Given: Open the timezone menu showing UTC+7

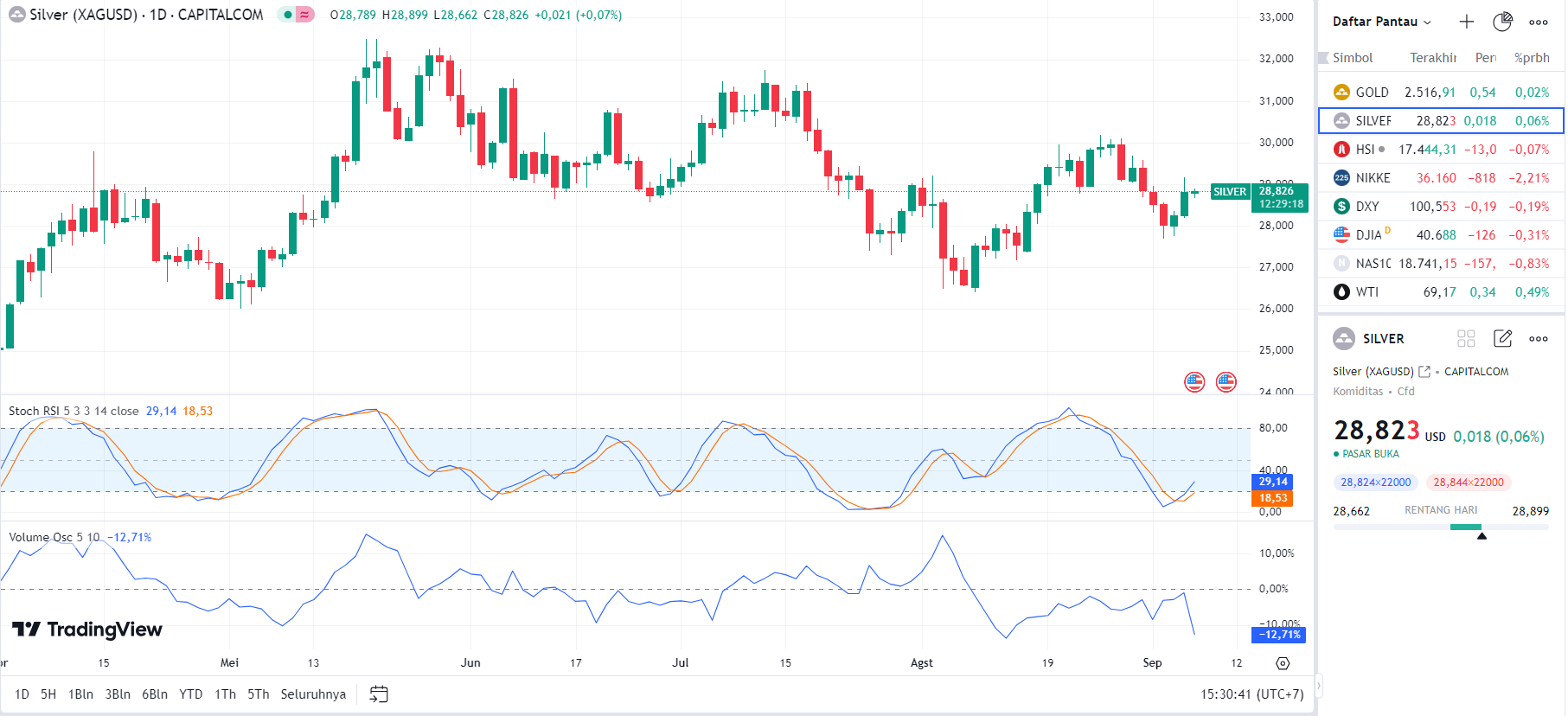Looking at the screenshot, I should pyautogui.click(x=1251, y=694).
